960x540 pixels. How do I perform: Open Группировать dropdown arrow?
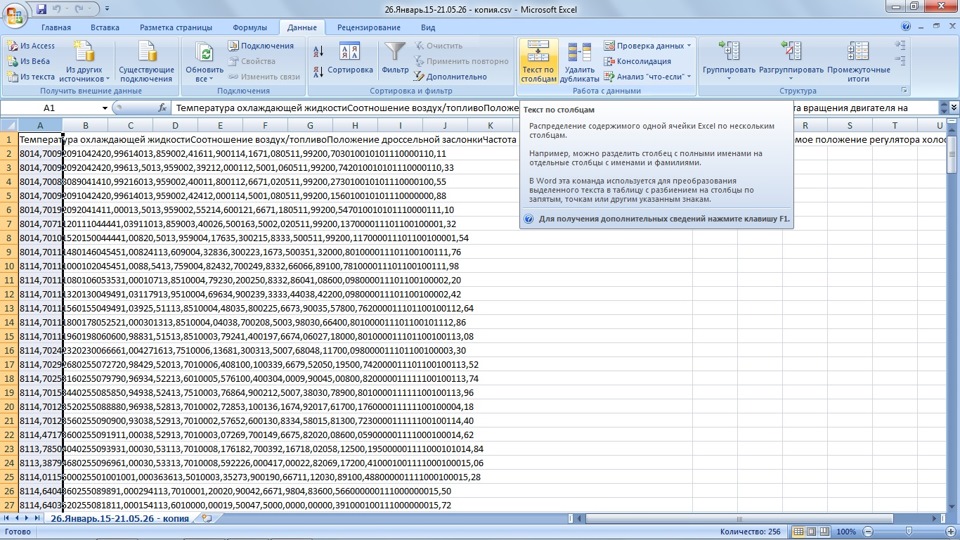click(x=729, y=79)
